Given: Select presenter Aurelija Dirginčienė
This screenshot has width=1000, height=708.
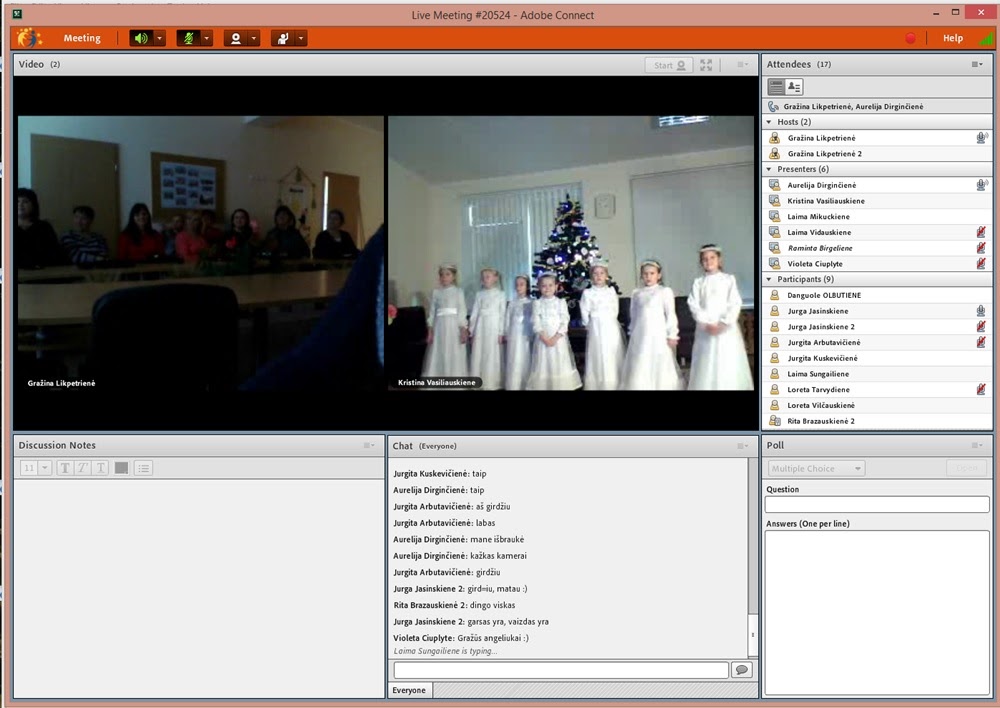Looking at the screenshot, I should click(877, 185).
